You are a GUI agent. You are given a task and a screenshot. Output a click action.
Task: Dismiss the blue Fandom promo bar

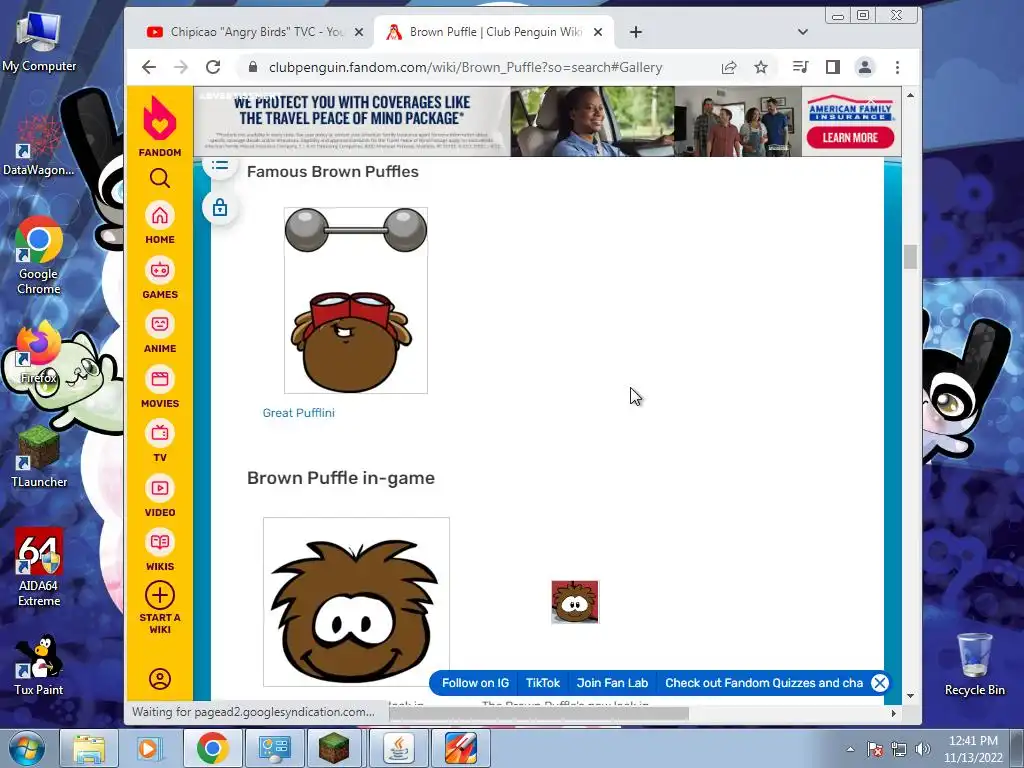pos(880,683)
